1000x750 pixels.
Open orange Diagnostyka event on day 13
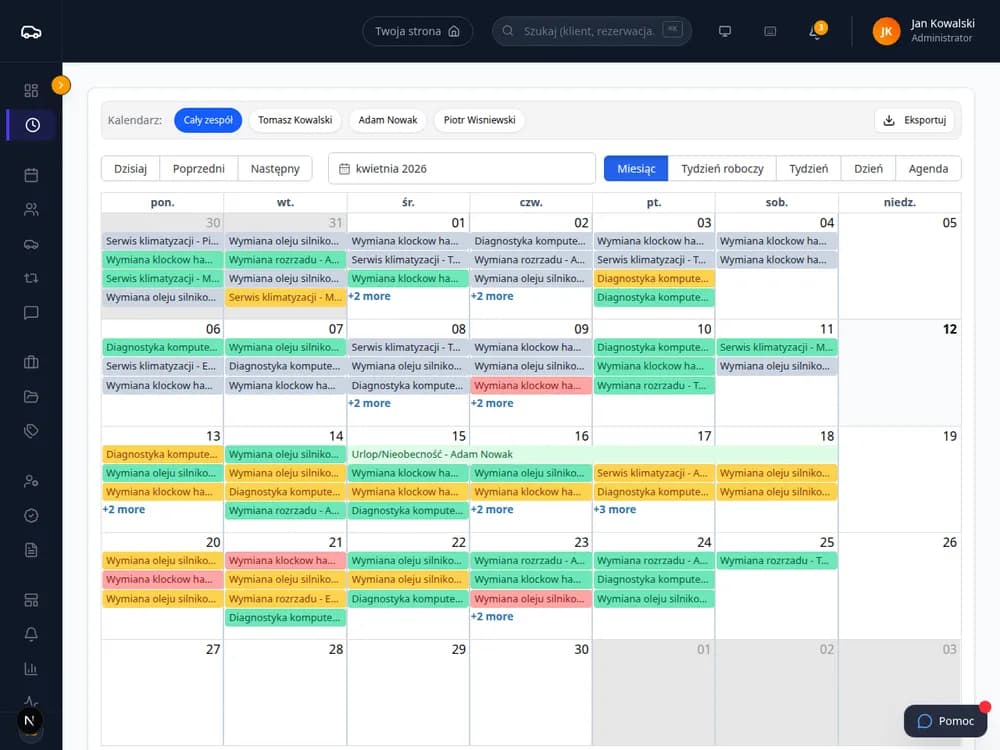[x=162, y=454]
